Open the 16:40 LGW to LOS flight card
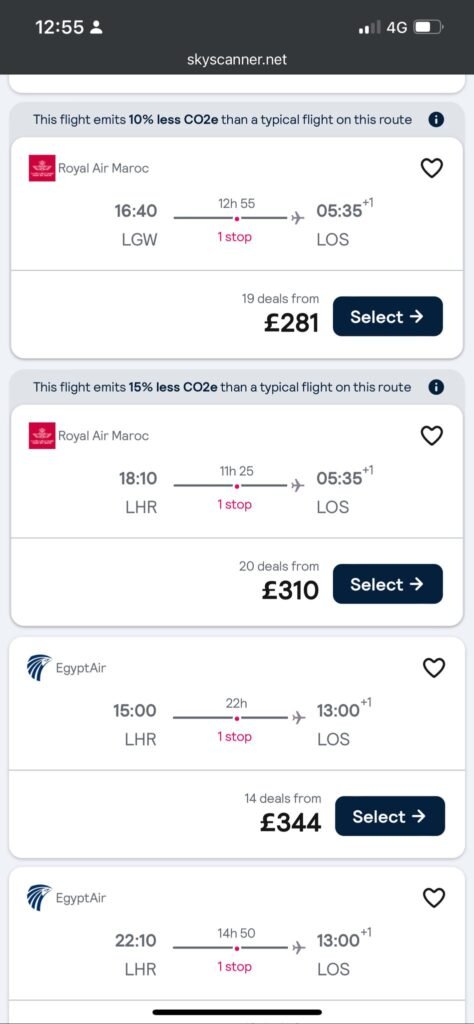The image size is (474, 1024). (x=237, y=204)
